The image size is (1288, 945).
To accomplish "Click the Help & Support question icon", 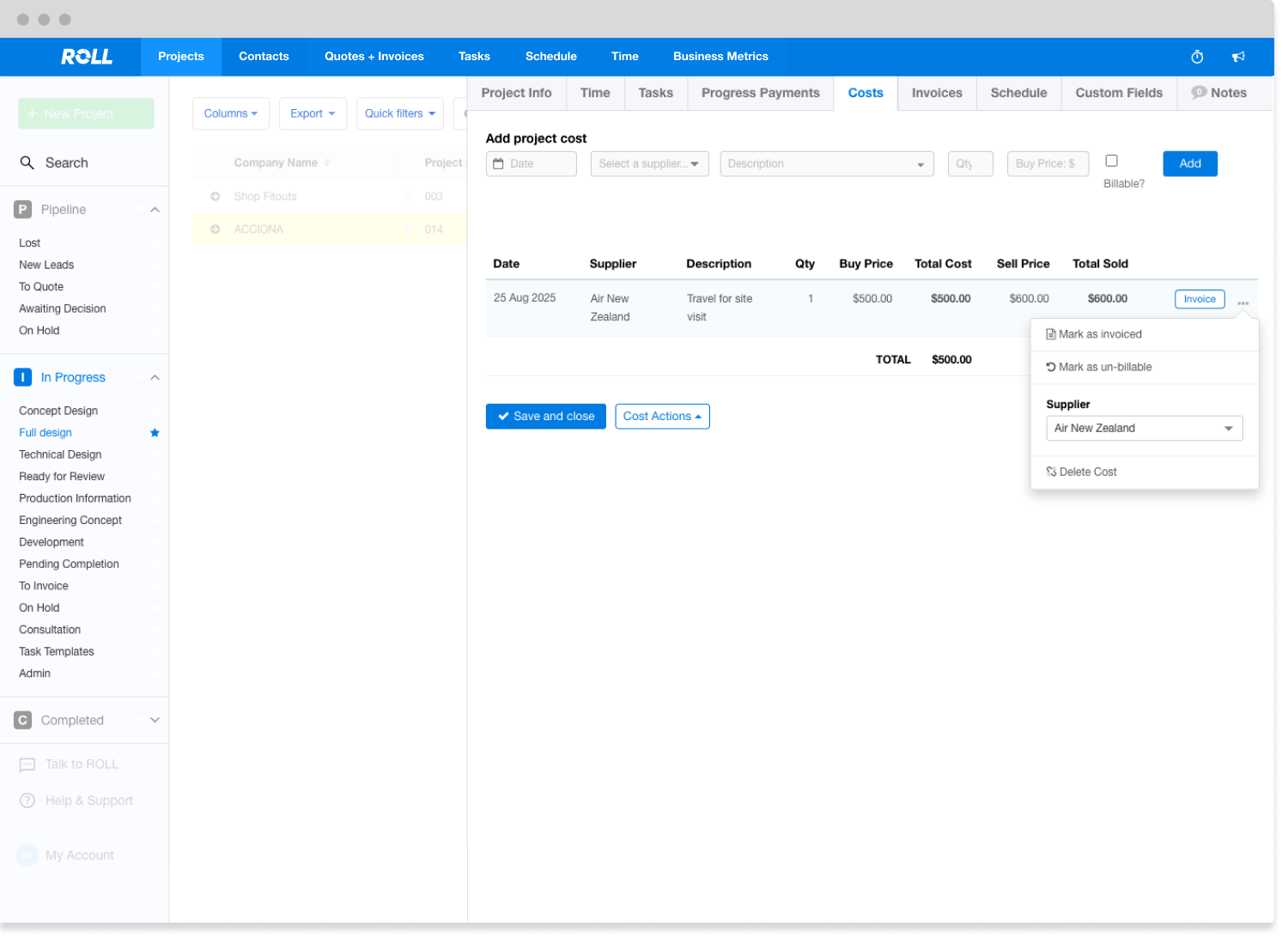I will [x=27, y=801].
